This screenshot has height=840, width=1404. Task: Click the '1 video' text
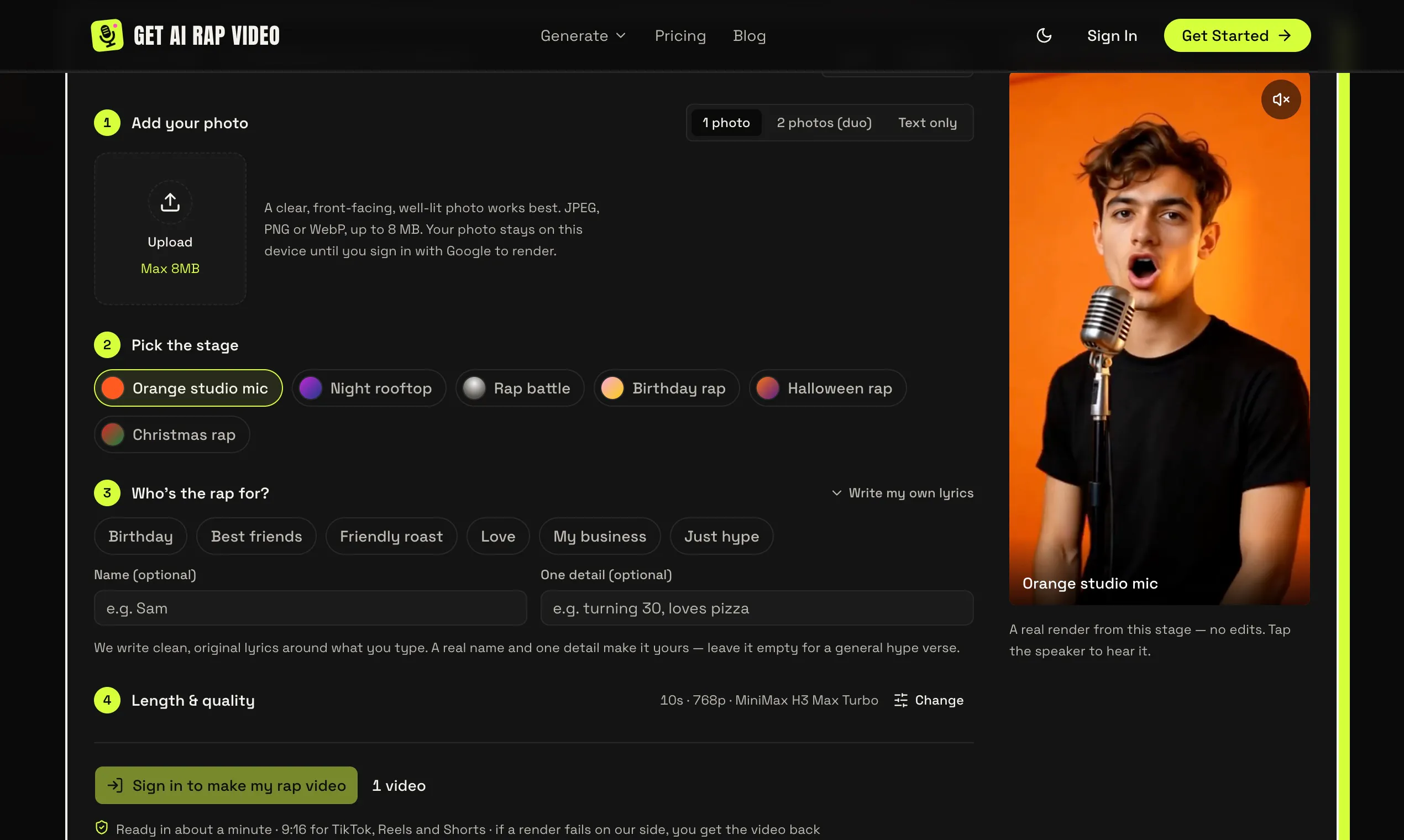(399, 786)
